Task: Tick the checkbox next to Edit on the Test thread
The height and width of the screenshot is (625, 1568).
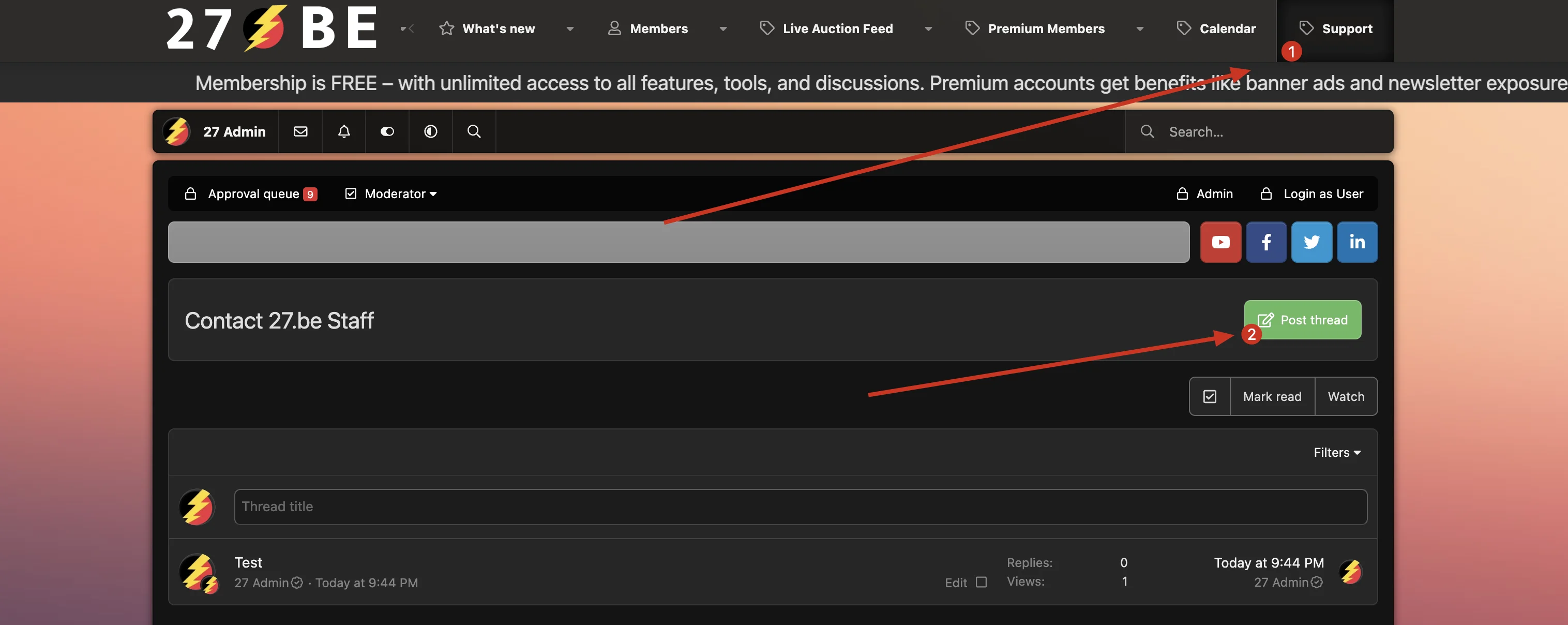Action: click(x=981, y=582)
